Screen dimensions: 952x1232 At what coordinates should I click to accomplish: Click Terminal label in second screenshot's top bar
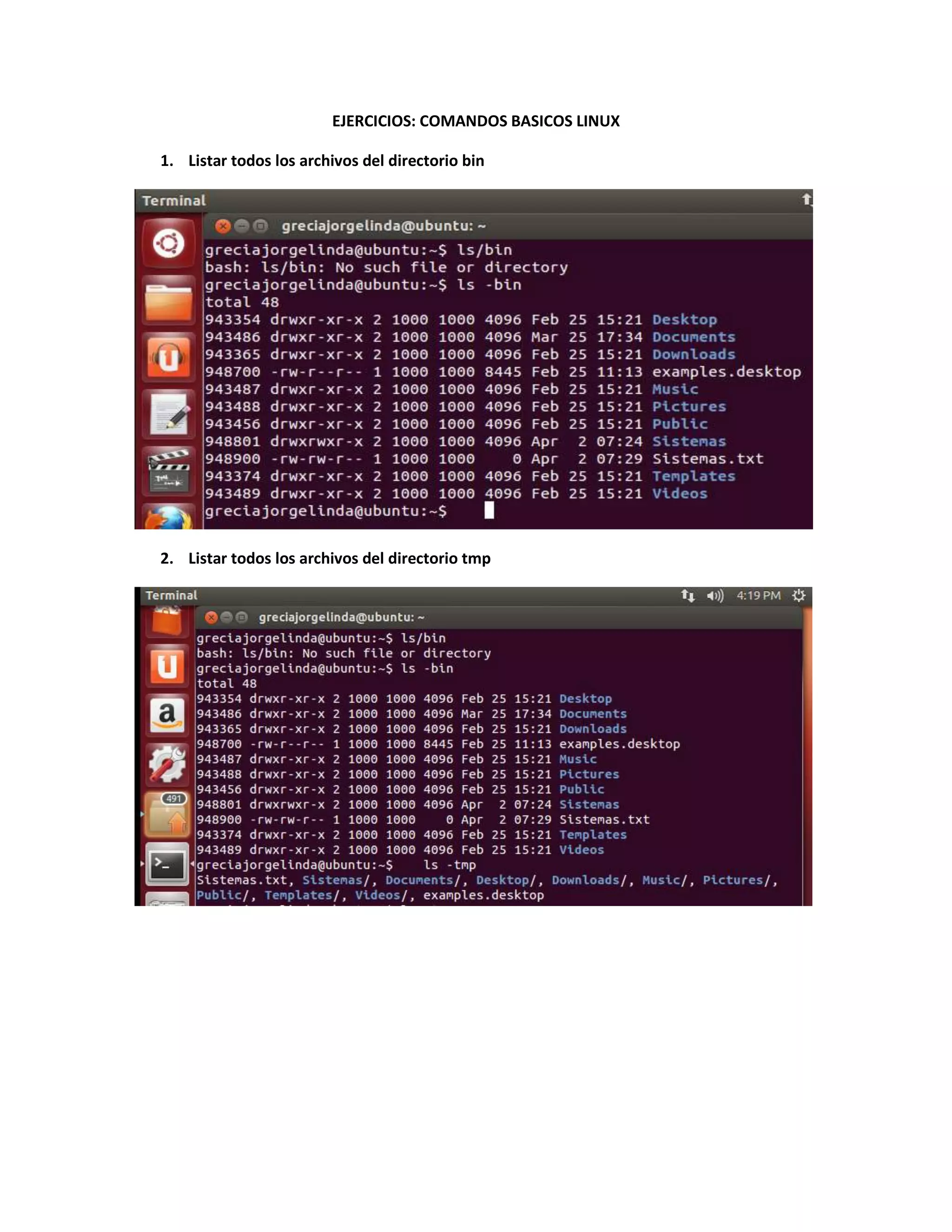point(172,596)
